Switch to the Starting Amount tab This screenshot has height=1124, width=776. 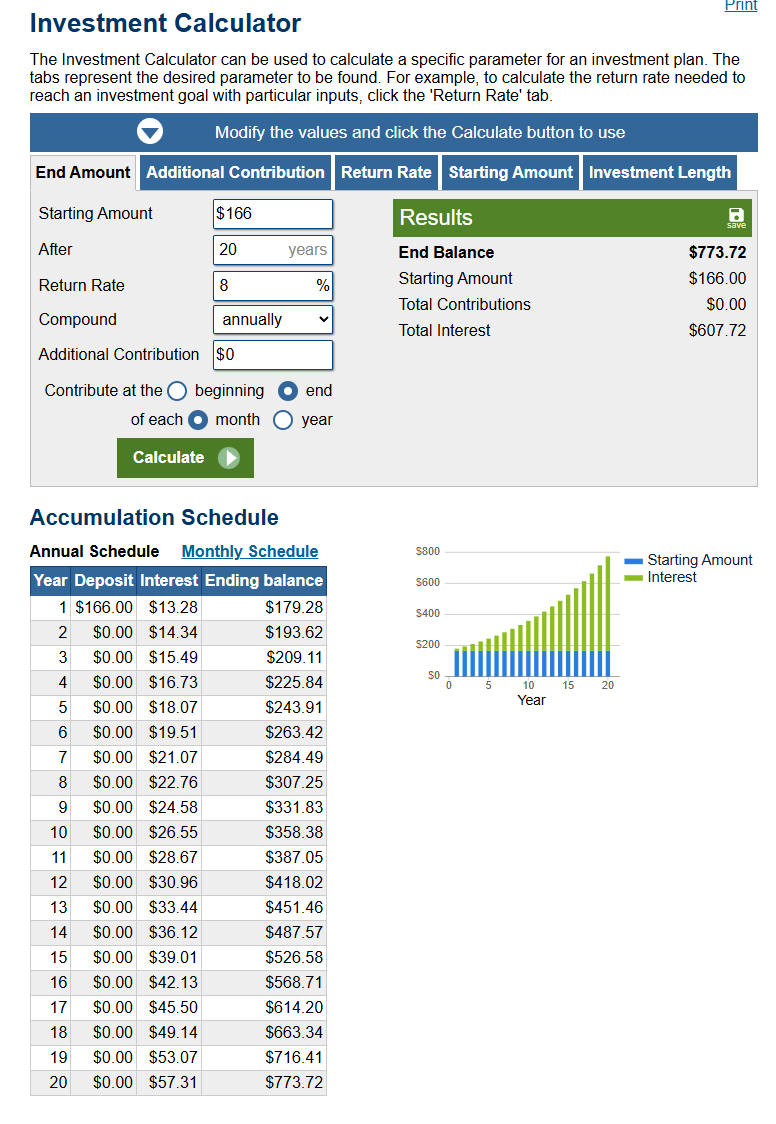tap(511, 173)
